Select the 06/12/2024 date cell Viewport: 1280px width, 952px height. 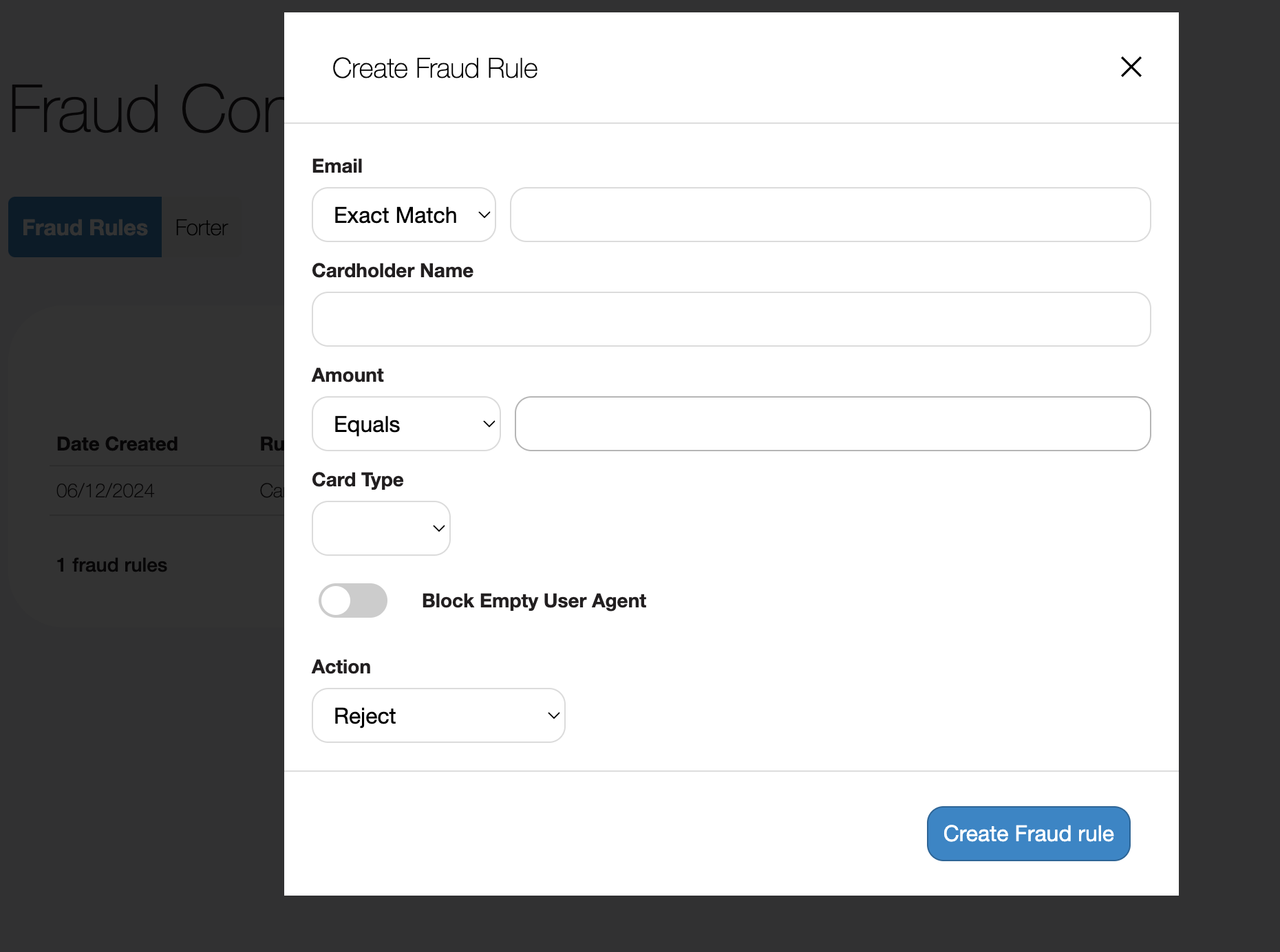105,490
